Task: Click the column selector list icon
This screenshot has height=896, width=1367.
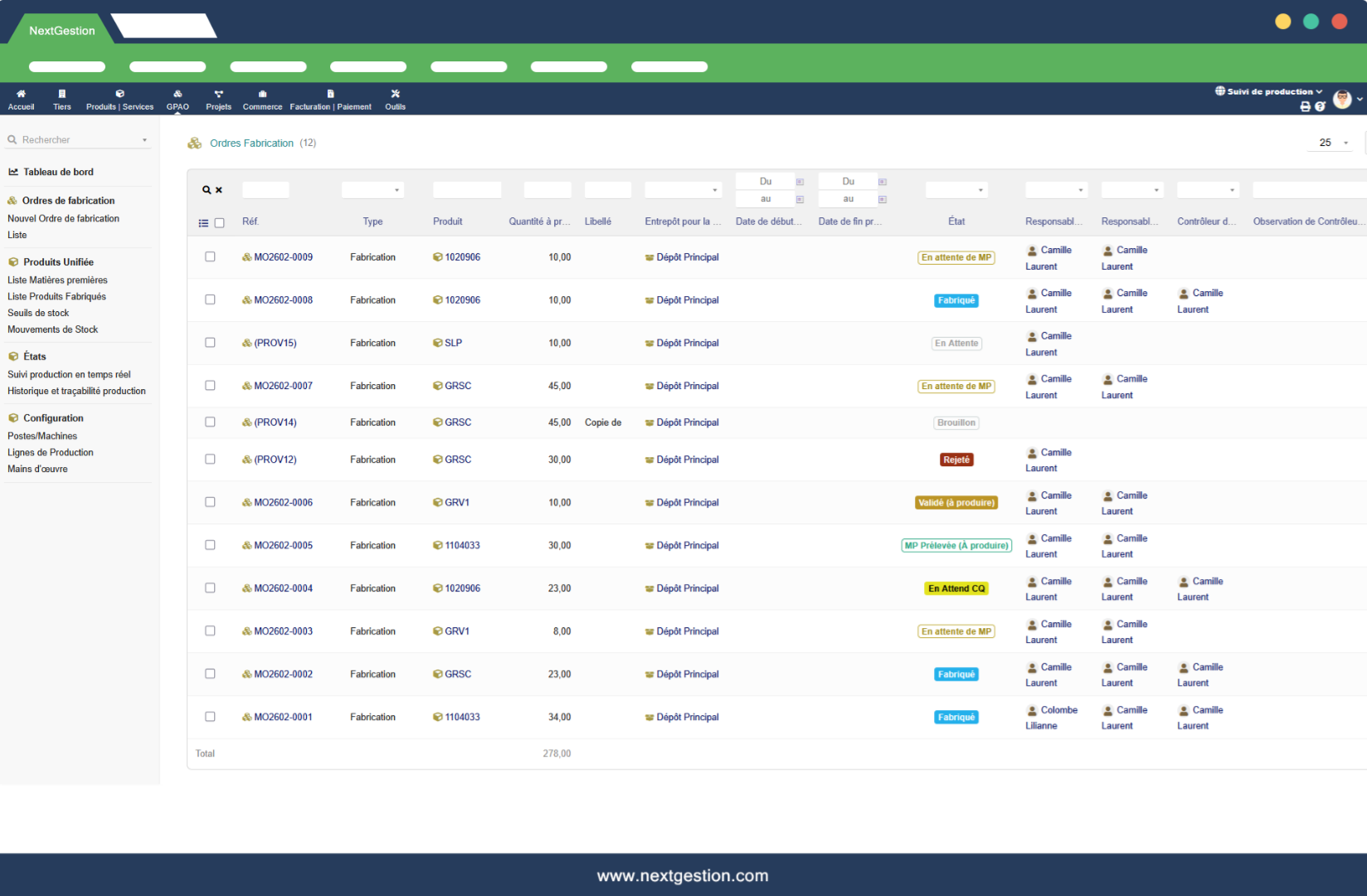Action: 203,223
